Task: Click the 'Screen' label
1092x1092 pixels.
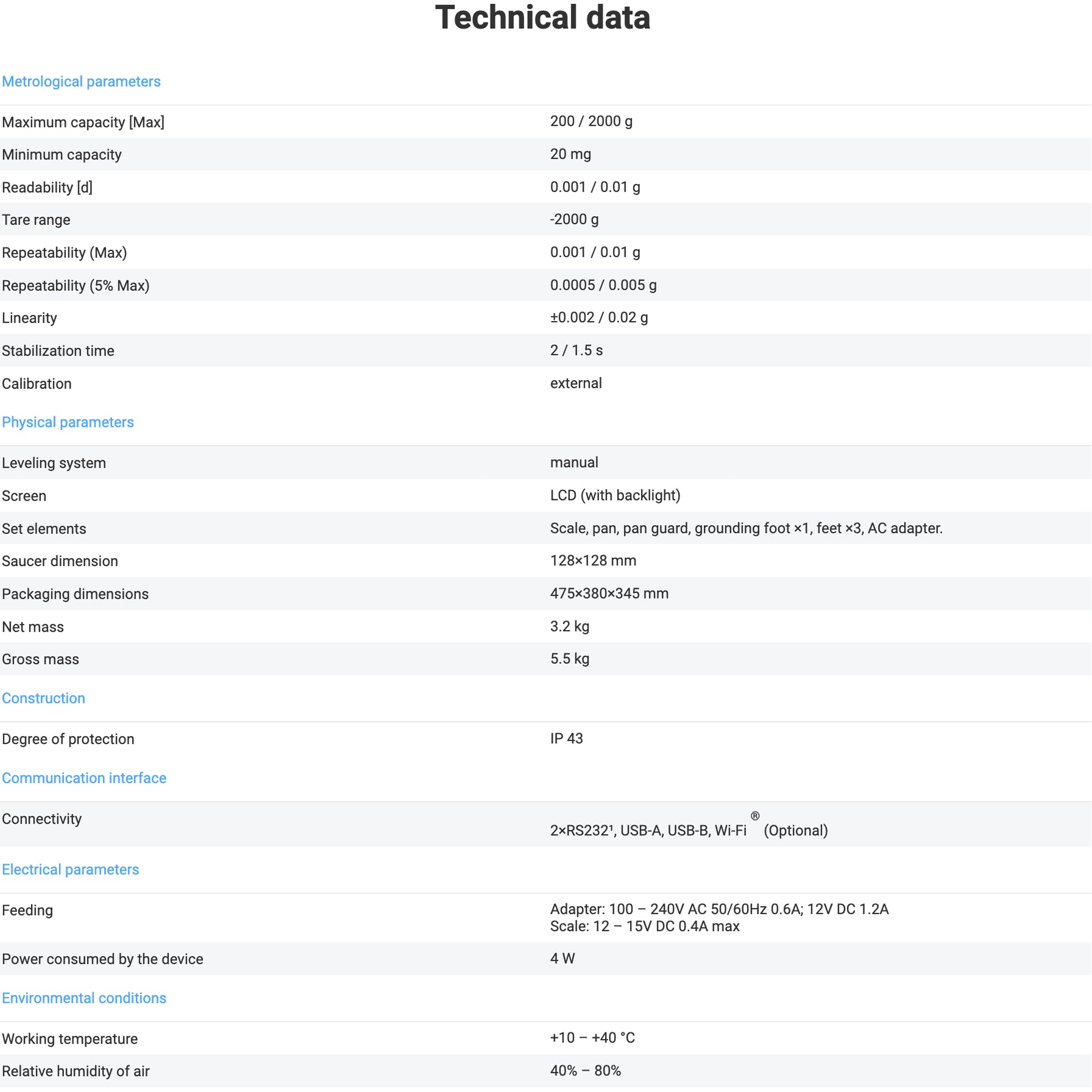Action: [25, 496]
